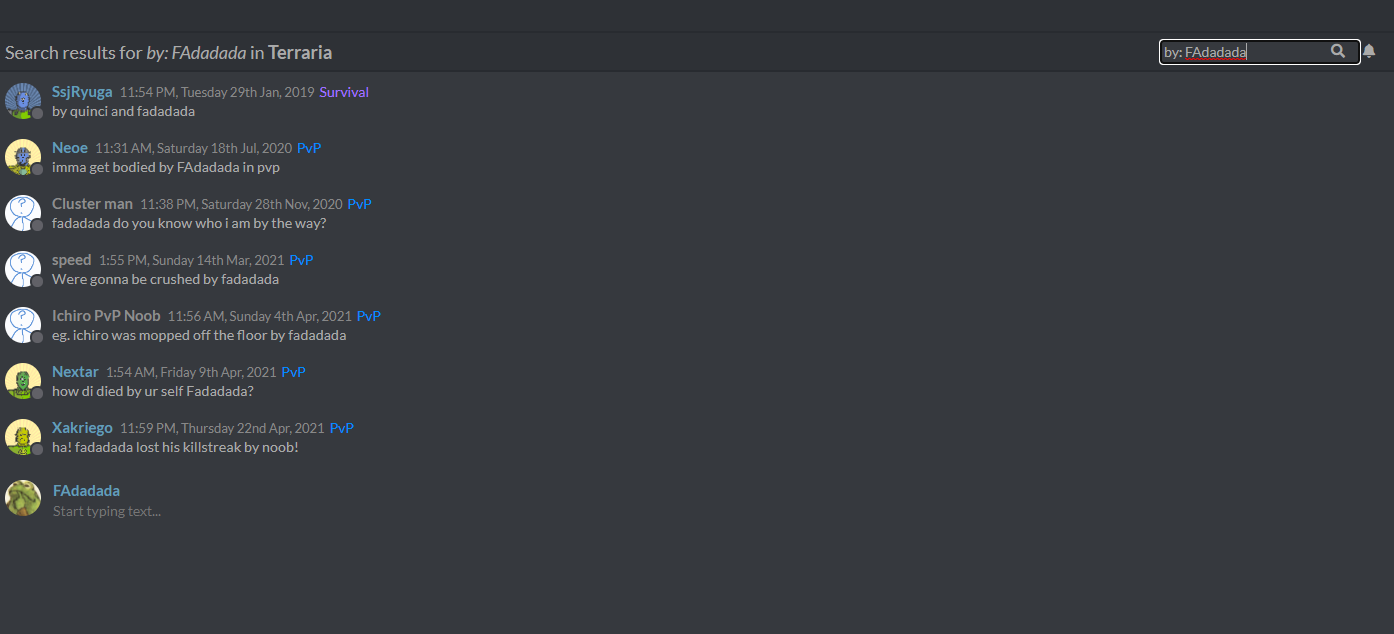Screen dimensions: 1394x634
Task: Click Neoe's avatar image
Action: coord(23,157)
